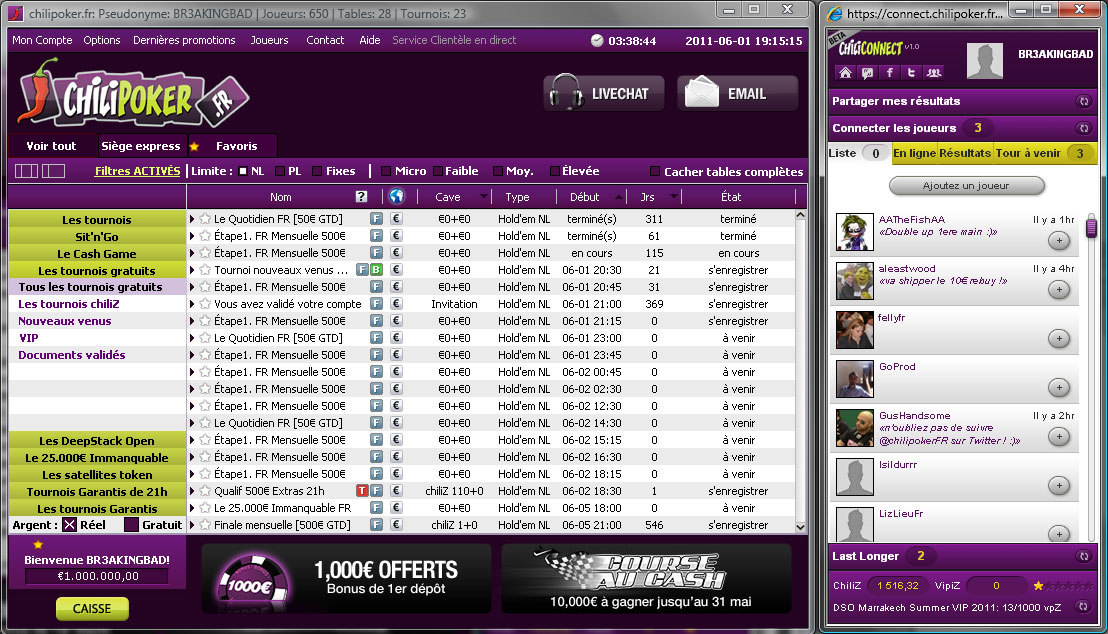Click the question mark icon in Nom header
Image resolution: width=1108 pixels, height=634 pixels.
point(361,196)
